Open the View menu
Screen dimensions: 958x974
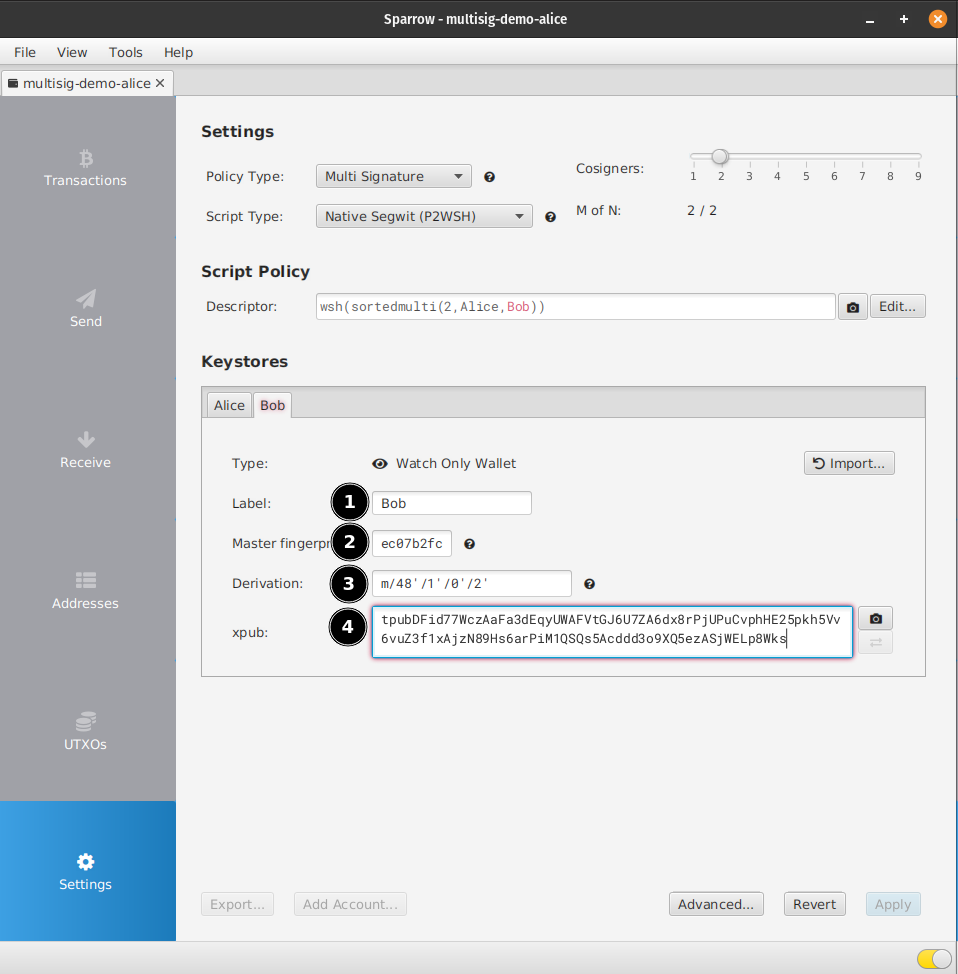[x=72, y=52]
